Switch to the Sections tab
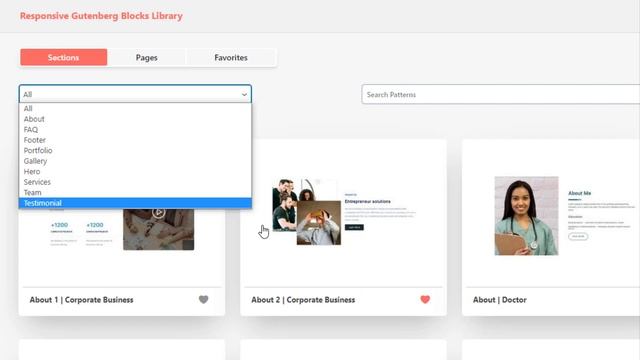Viewport: 640px width, 360px height. 64,58
